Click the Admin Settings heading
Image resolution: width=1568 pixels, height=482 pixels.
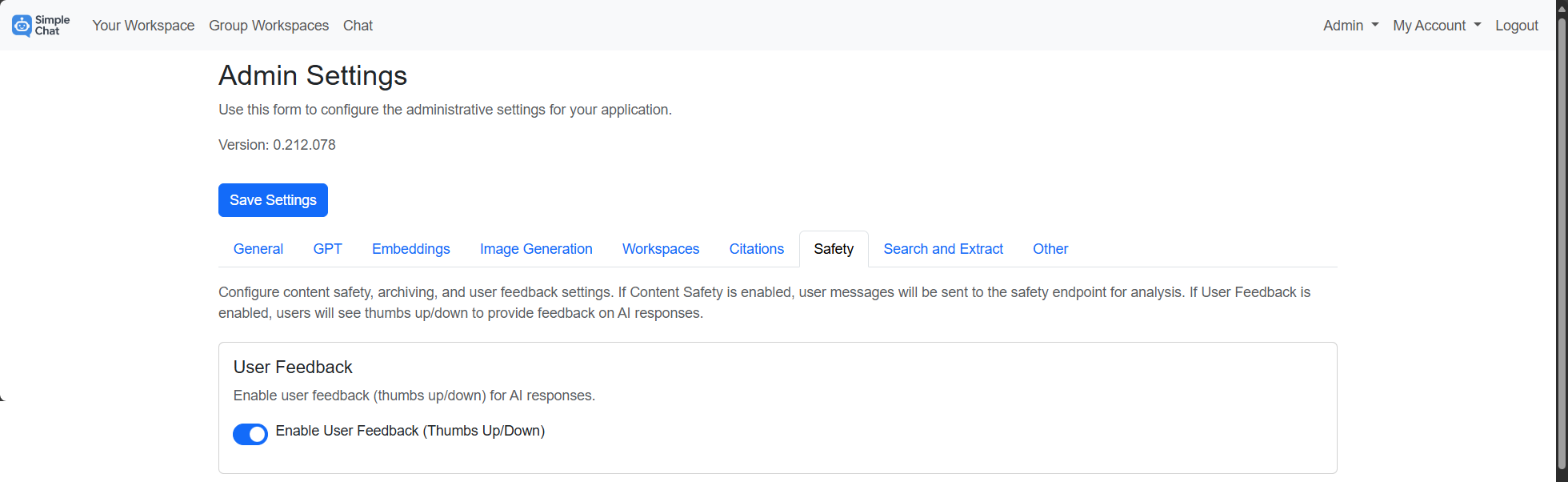pyautogui.click(x=313, y=75)
